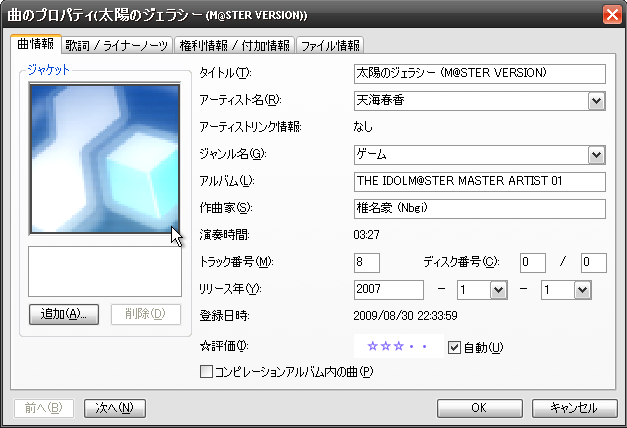Expand the アーティスト名 dropdown arrow
The image size is (627, 428).
pos(597,101)
